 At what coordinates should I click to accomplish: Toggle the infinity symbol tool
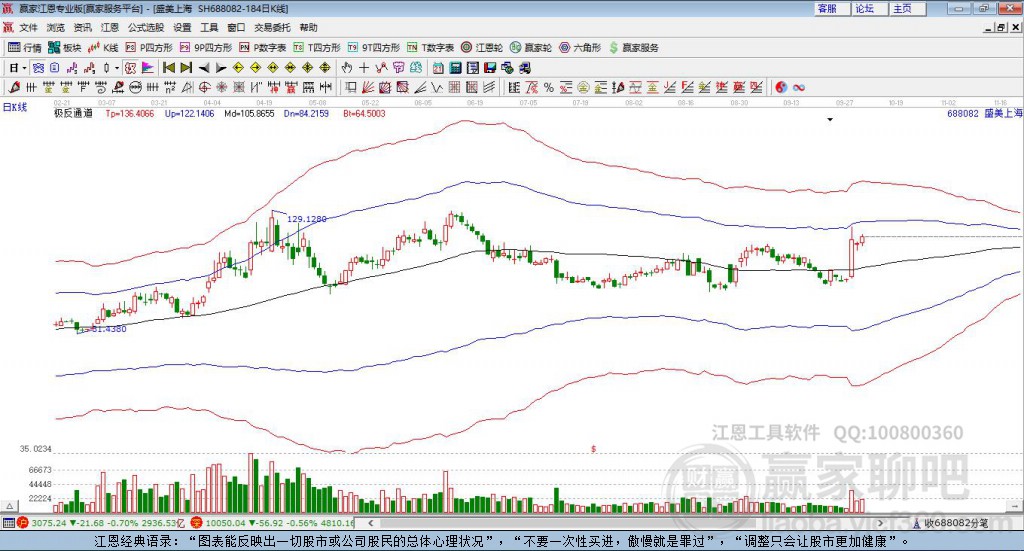(799, 87)
